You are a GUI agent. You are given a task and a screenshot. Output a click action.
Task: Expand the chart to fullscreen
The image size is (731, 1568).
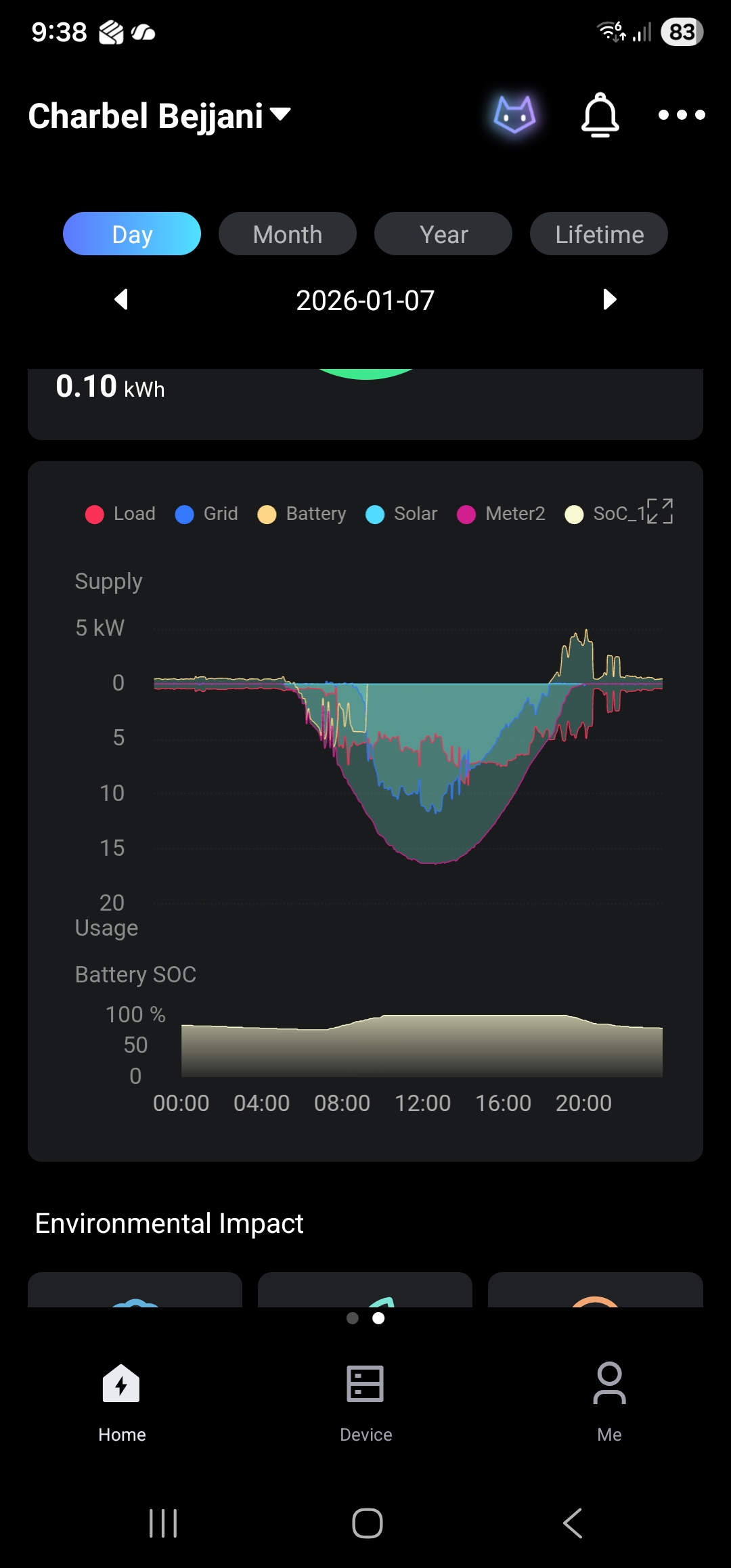click(x=660, y=511)
